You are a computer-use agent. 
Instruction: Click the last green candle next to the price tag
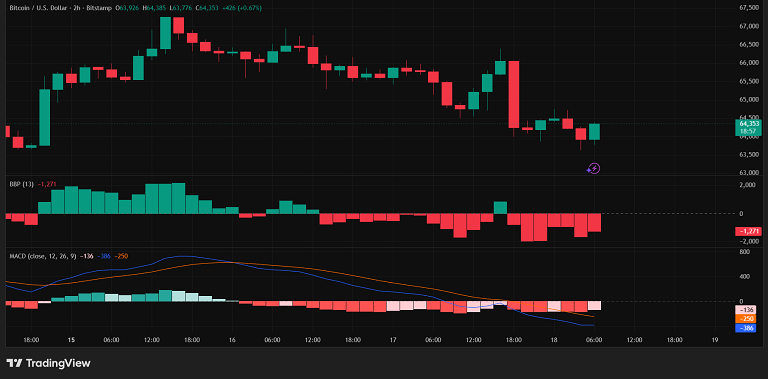595,132
